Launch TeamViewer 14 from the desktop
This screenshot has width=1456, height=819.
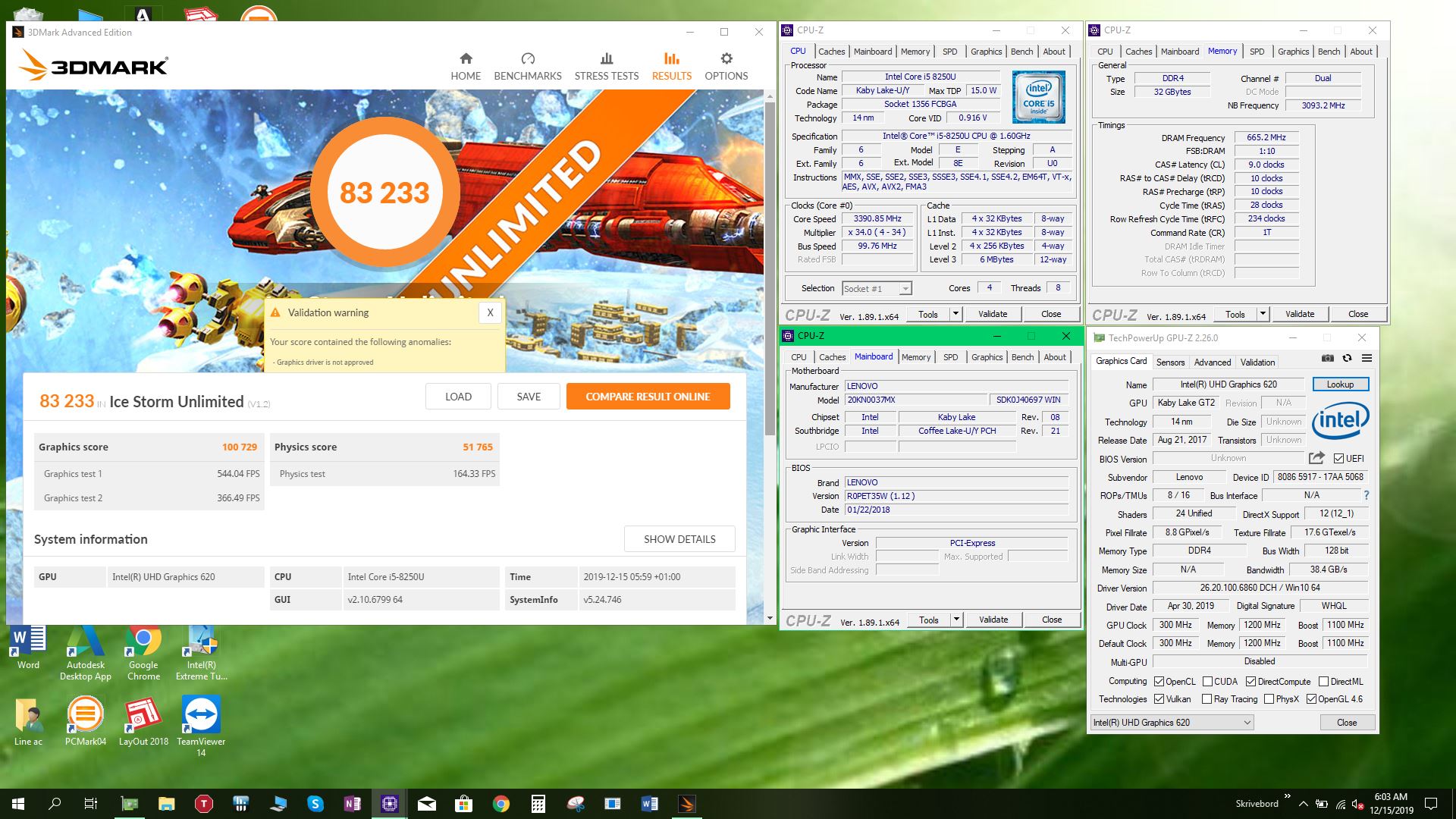click(x=201, y=726)
